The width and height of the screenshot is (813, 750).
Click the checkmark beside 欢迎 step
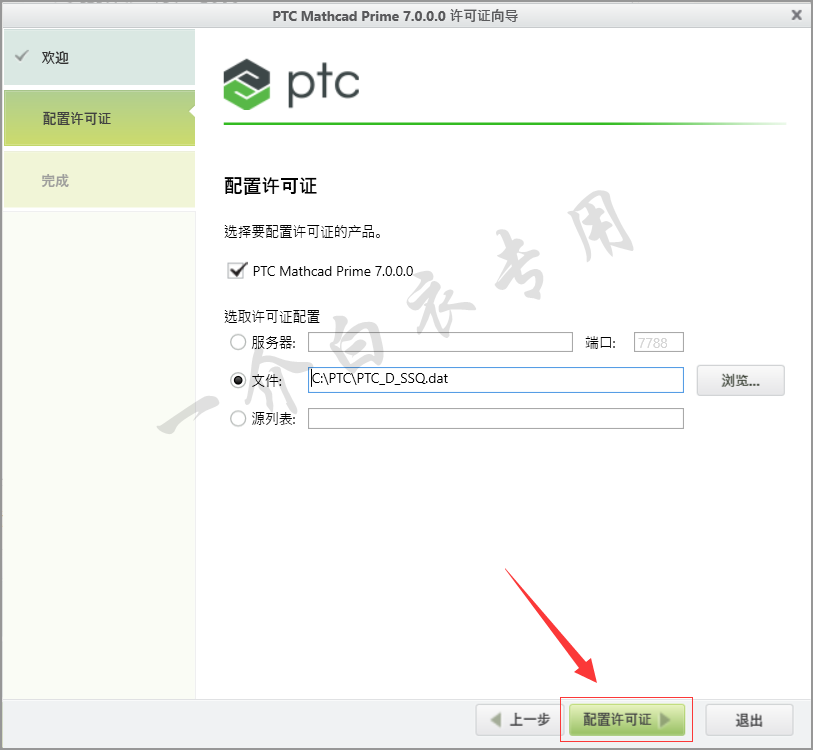(x=22, y=56)
